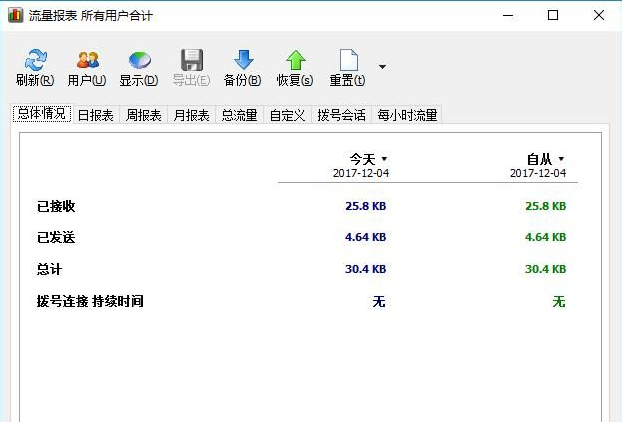Open the 今天 period dropdown arrow
The height and width of the screenshot is (422, 622).
pyautogui.click(x=384, y=159)
